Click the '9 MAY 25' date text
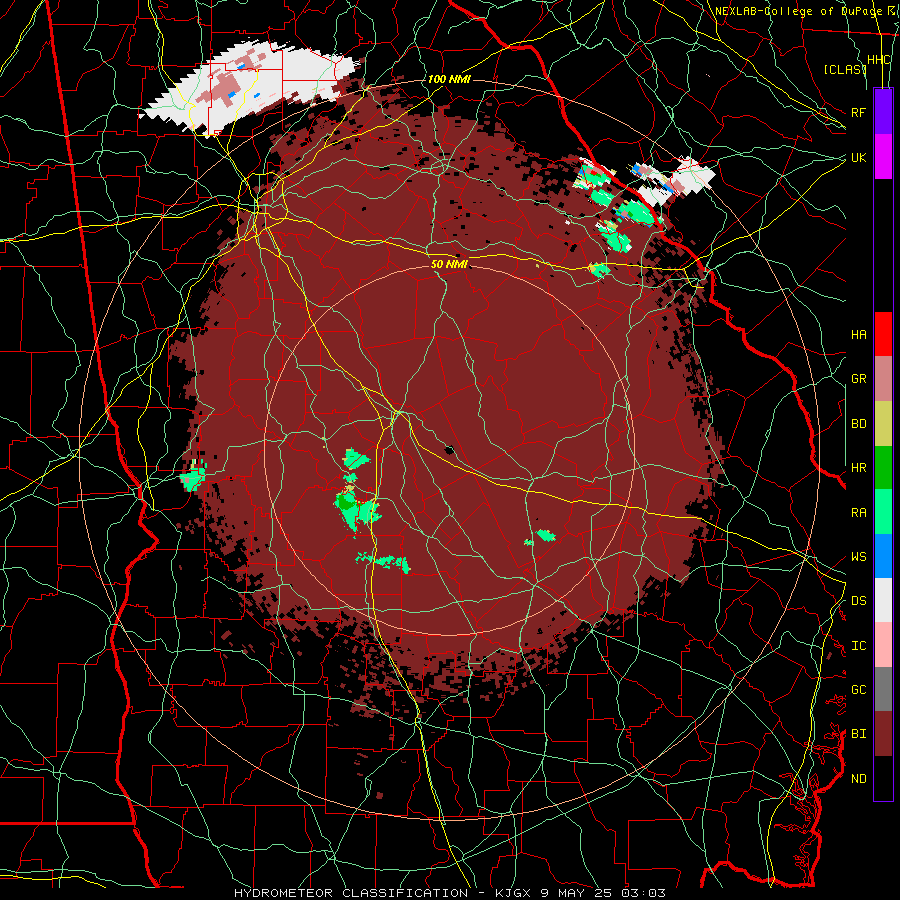 [x=577, y=893]
